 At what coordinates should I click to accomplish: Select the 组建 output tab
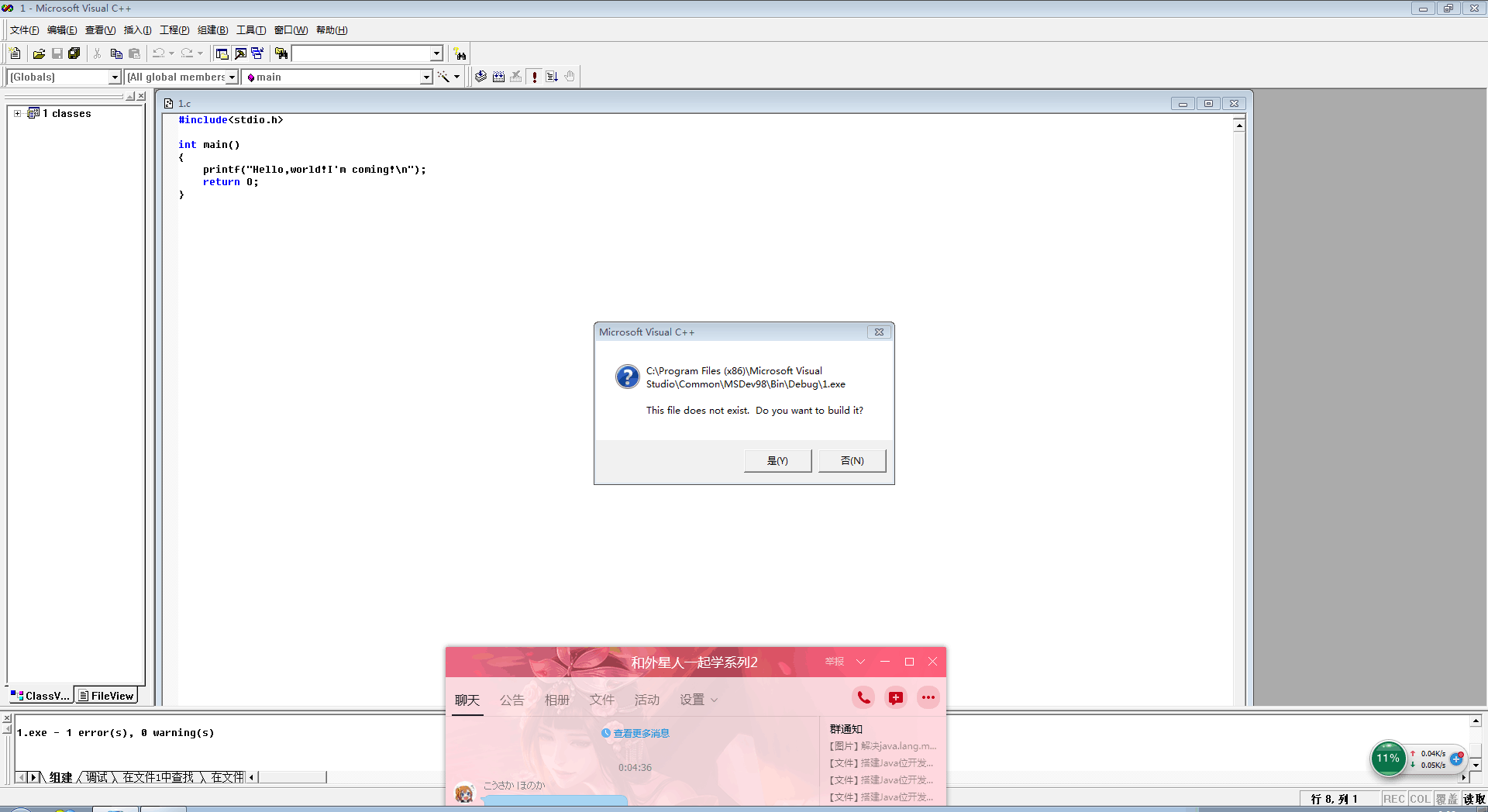tap(60, 777)
